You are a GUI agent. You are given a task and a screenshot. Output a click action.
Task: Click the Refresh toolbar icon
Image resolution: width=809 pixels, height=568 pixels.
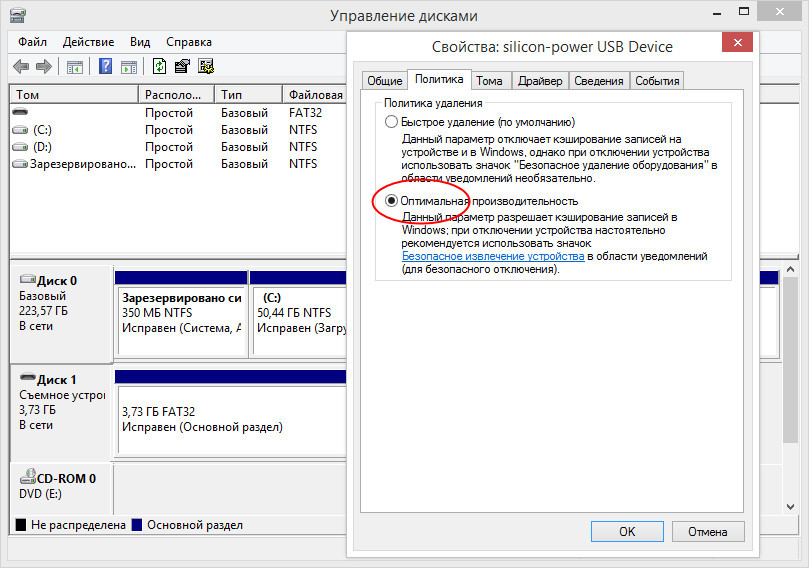point(159,66)
